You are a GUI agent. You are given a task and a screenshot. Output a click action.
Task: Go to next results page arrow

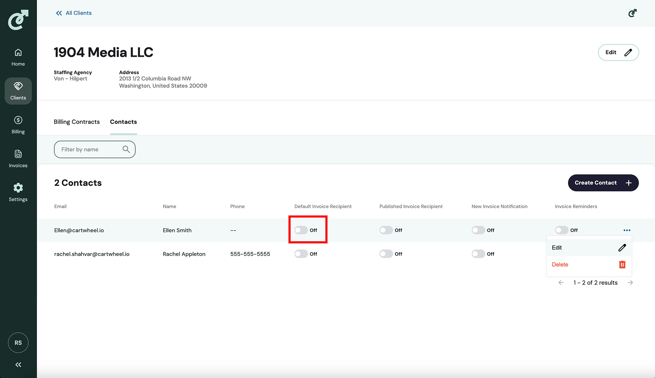[630, 283]
